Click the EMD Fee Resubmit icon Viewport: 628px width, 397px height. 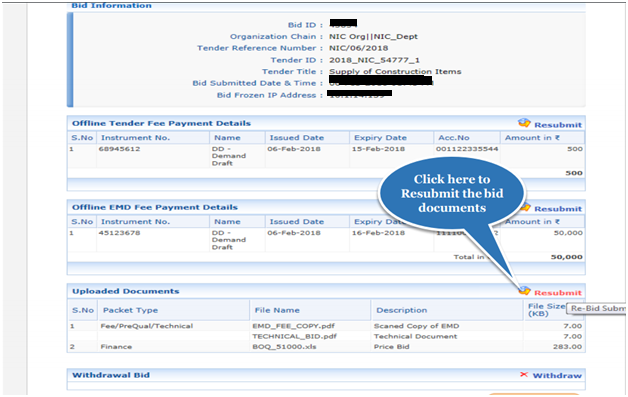point(525,208)
